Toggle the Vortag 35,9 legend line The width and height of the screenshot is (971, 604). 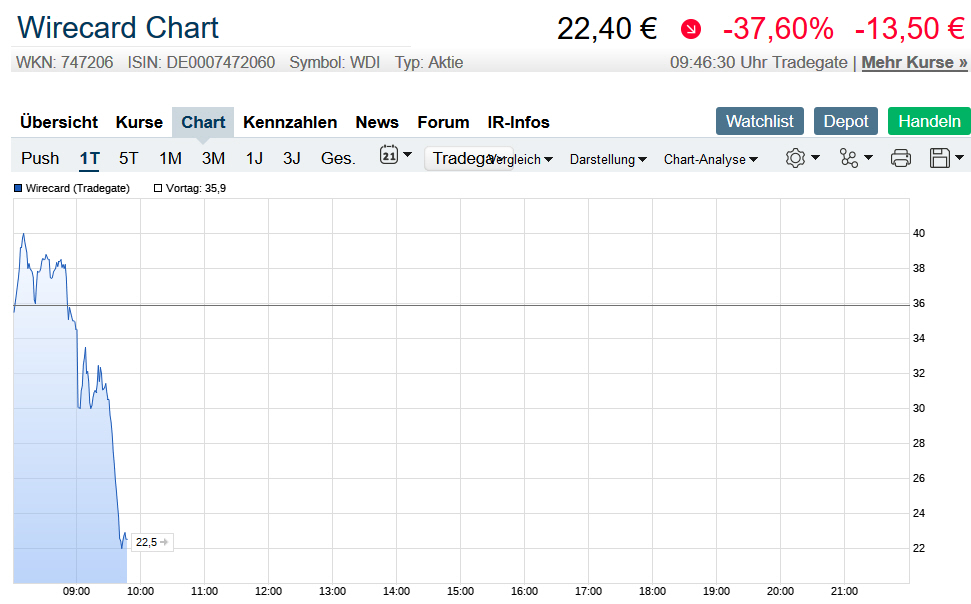190,188
